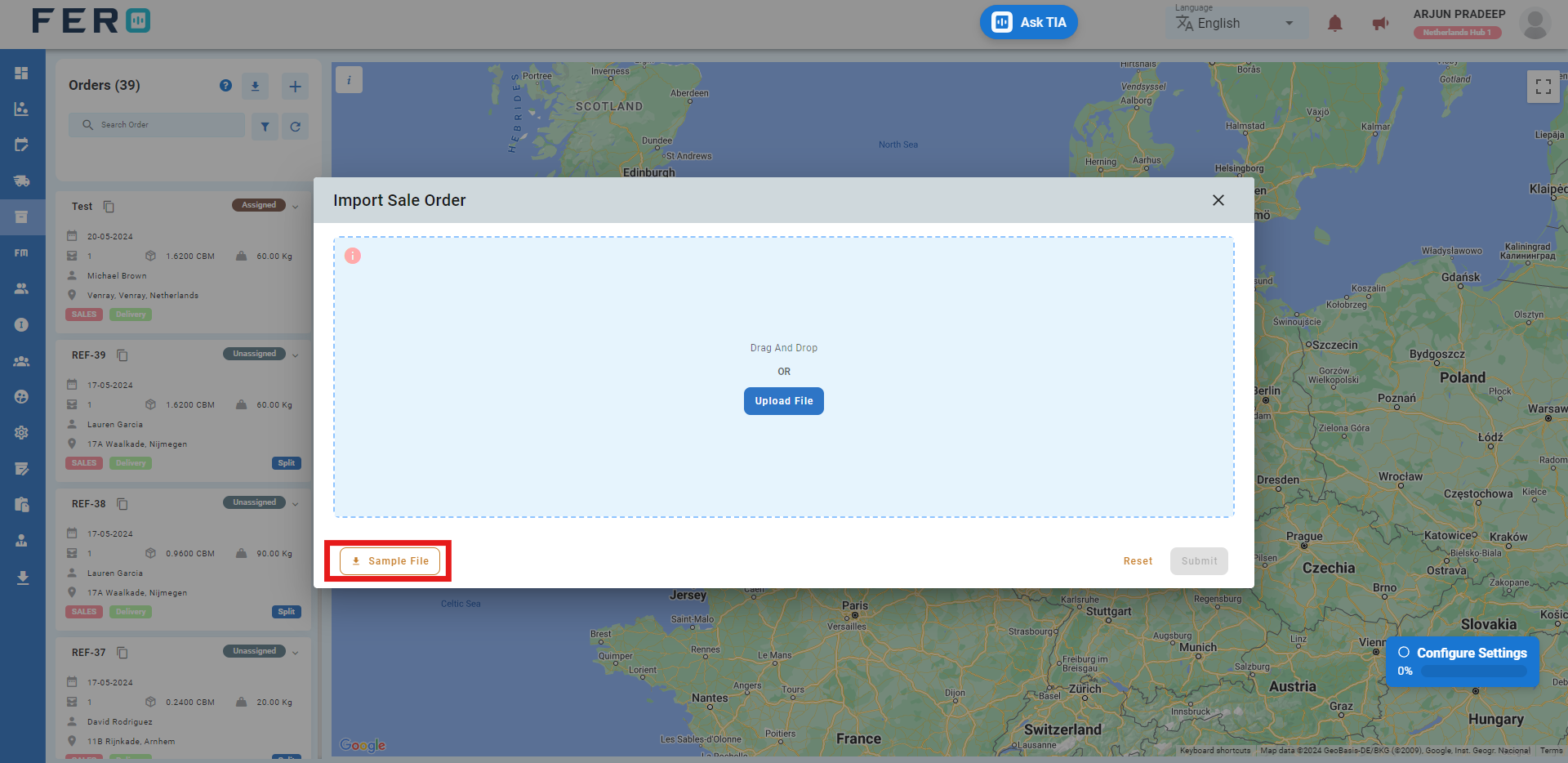The height and width of the screenshot is (763, 1568).
Task: Click the Assigned status on Test order
Action: pyautogui.click(x=259, y=205)
